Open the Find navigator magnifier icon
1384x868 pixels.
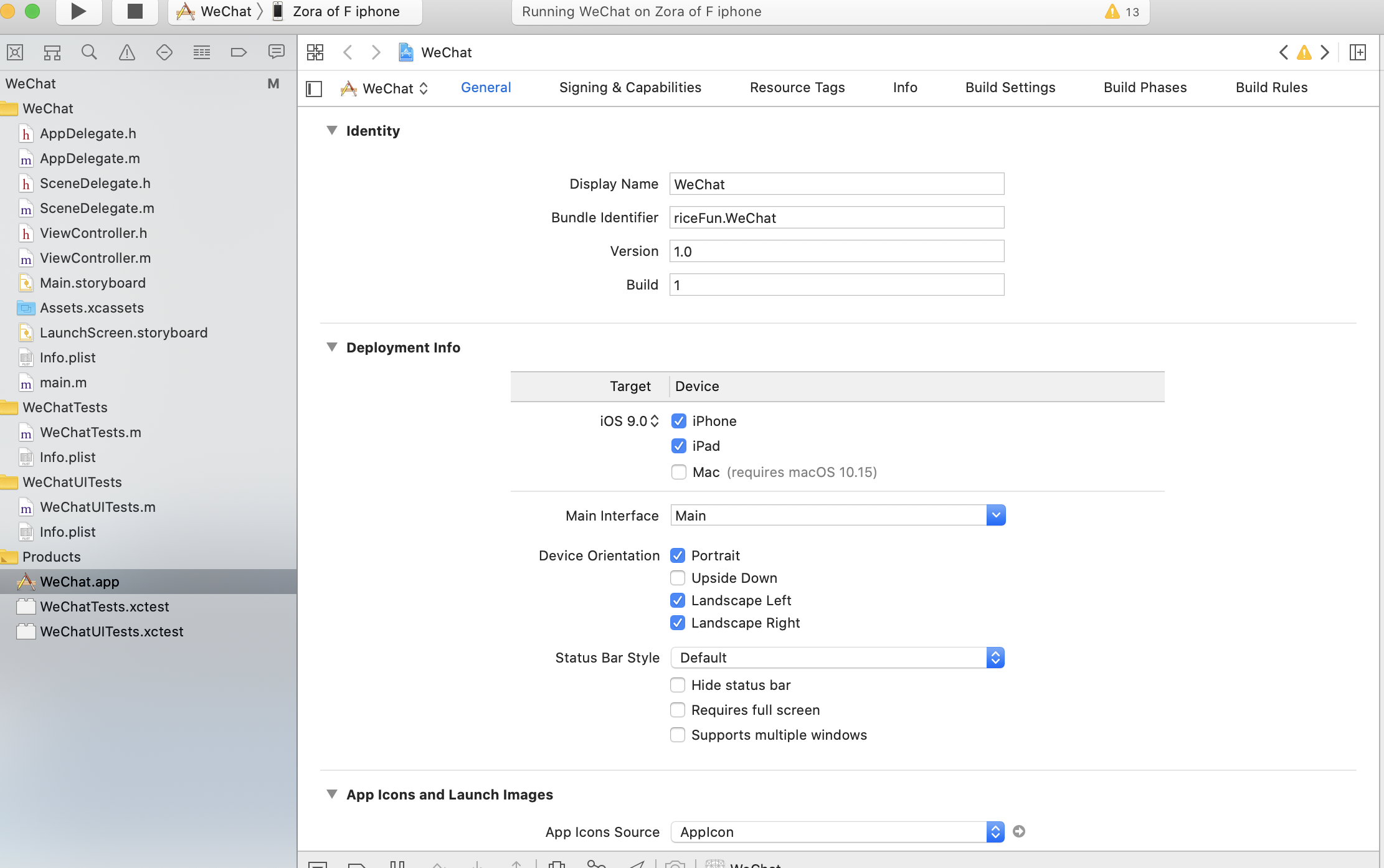click(89, 52)
